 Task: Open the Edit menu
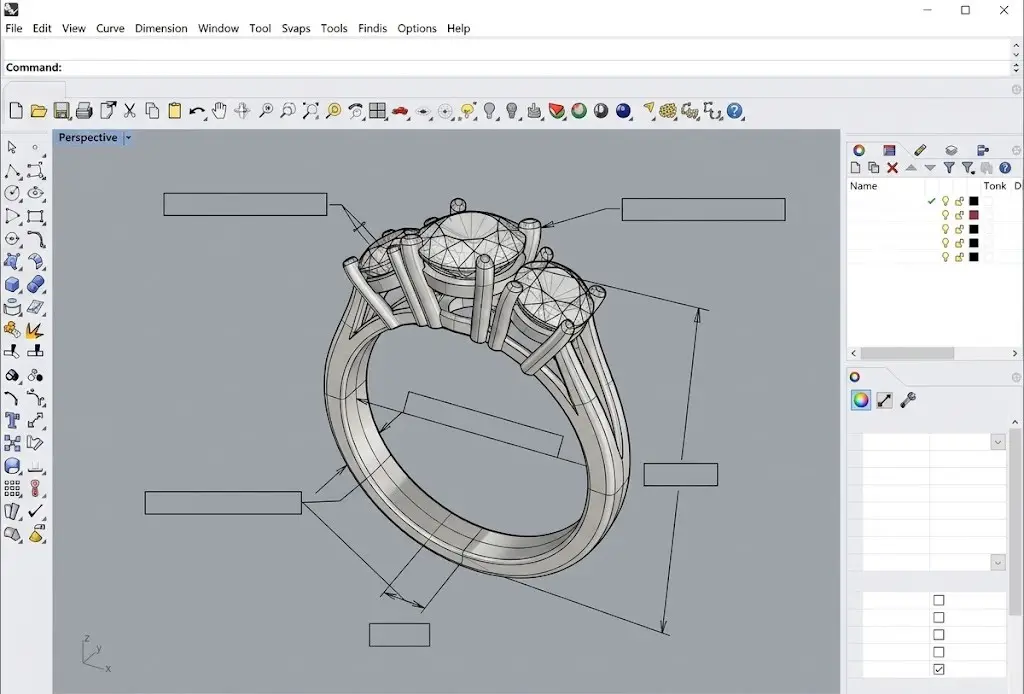(42, 28)
